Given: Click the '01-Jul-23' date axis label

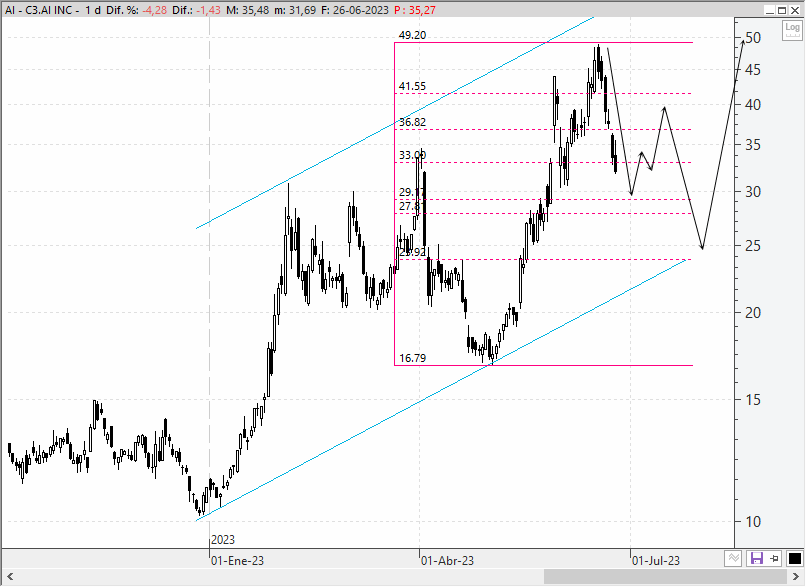Looking at the screenshot, I should [656, 561].
